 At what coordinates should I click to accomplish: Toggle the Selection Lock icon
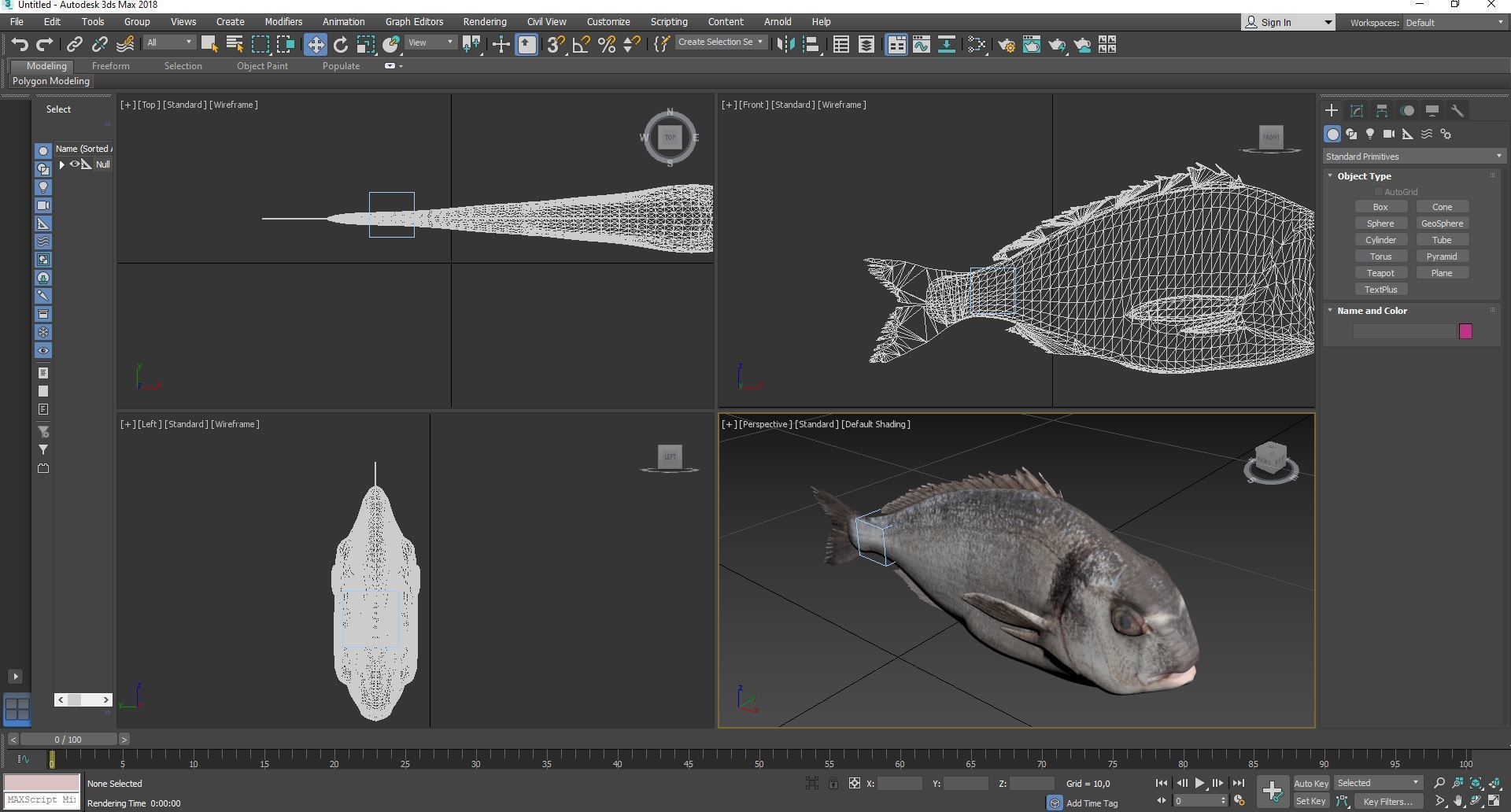point(833,783)
